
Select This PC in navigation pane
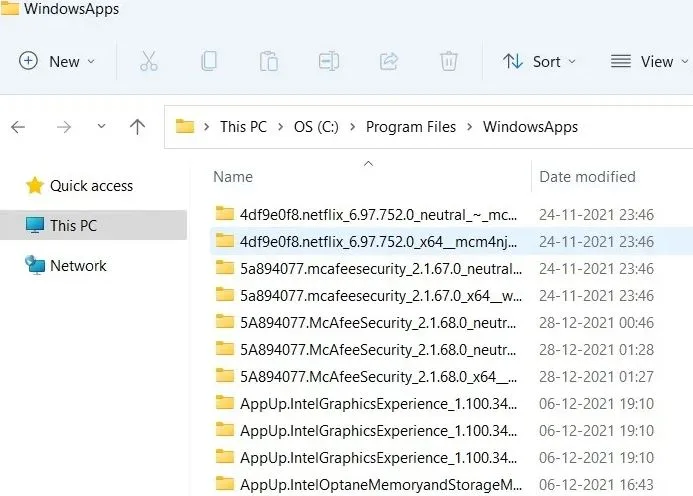click(x=93, y=225)
